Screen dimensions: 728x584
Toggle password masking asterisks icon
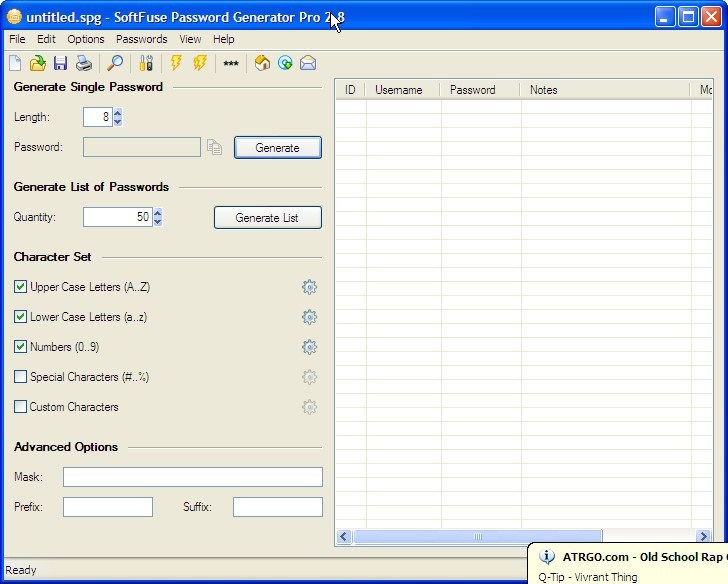(231, 63)
